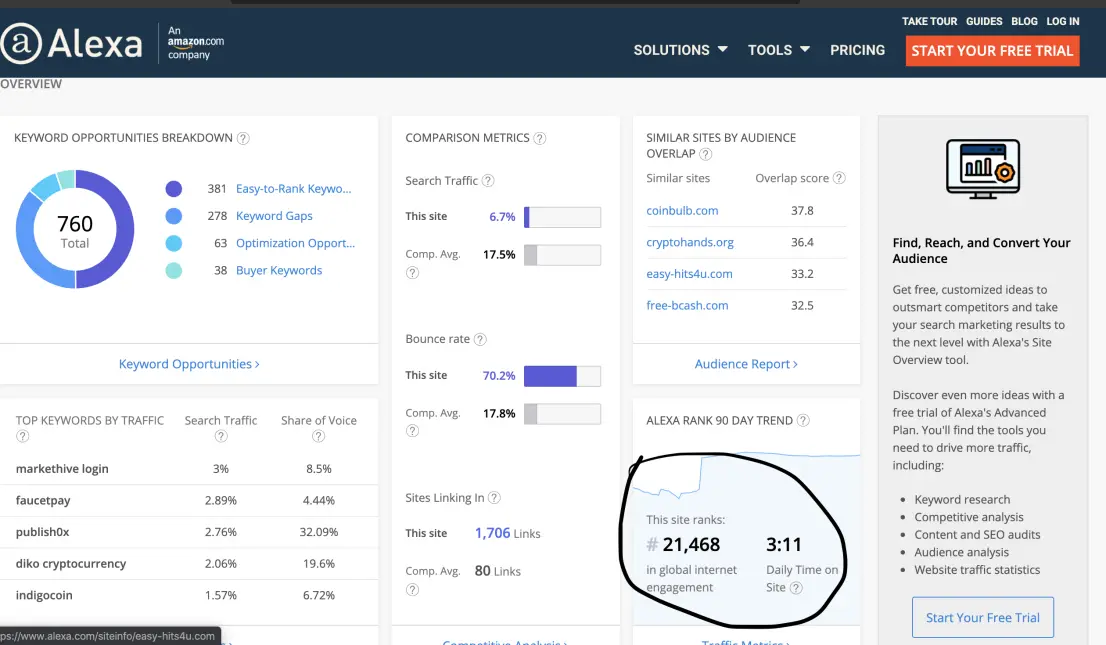Click Start Your Free Trial orange button
Image resolution: width=1106 pixels, height=645 pixels.
pos(992,51)
